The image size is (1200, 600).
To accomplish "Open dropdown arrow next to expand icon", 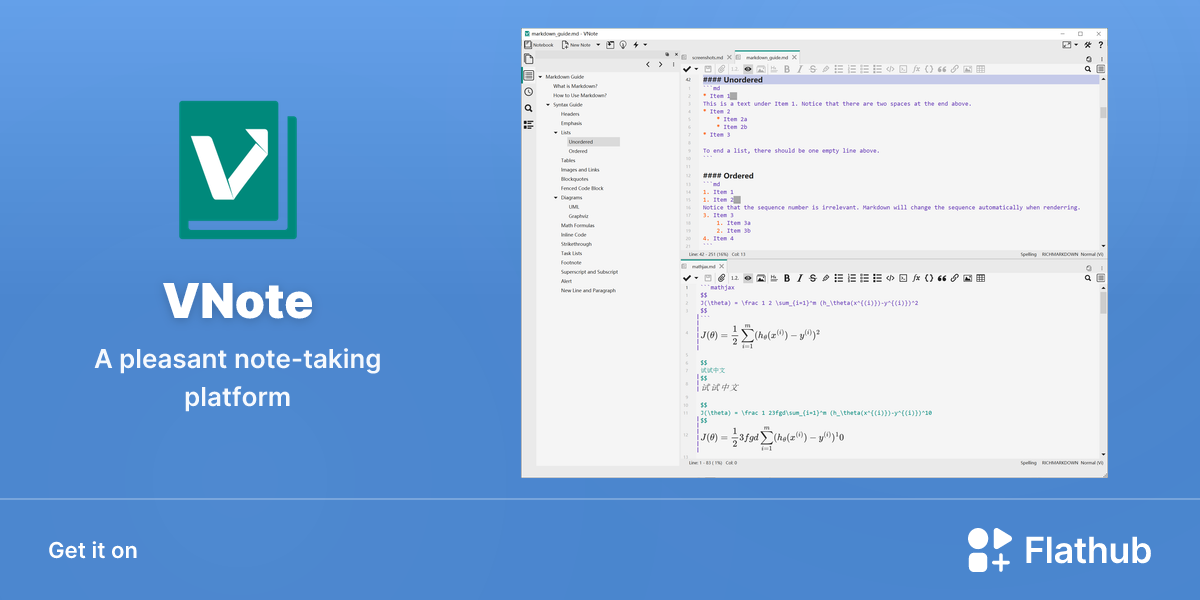I will click(x=1076, y=44).
